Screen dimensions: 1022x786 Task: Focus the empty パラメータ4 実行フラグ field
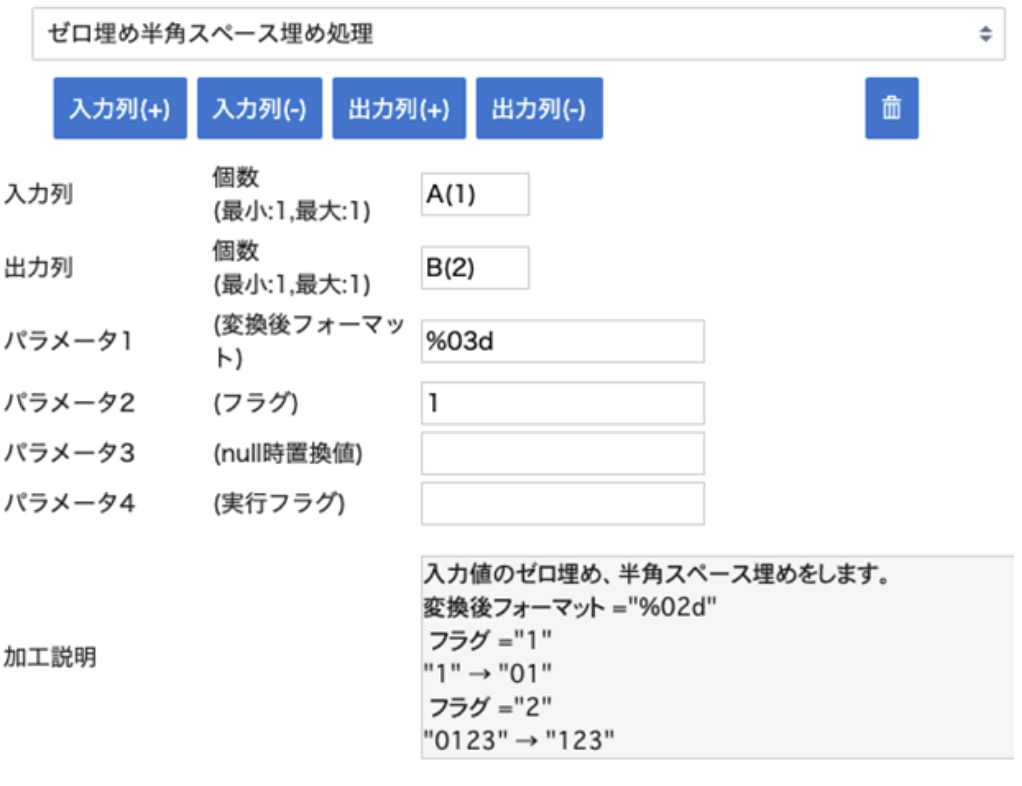click(x=562, y=503)
